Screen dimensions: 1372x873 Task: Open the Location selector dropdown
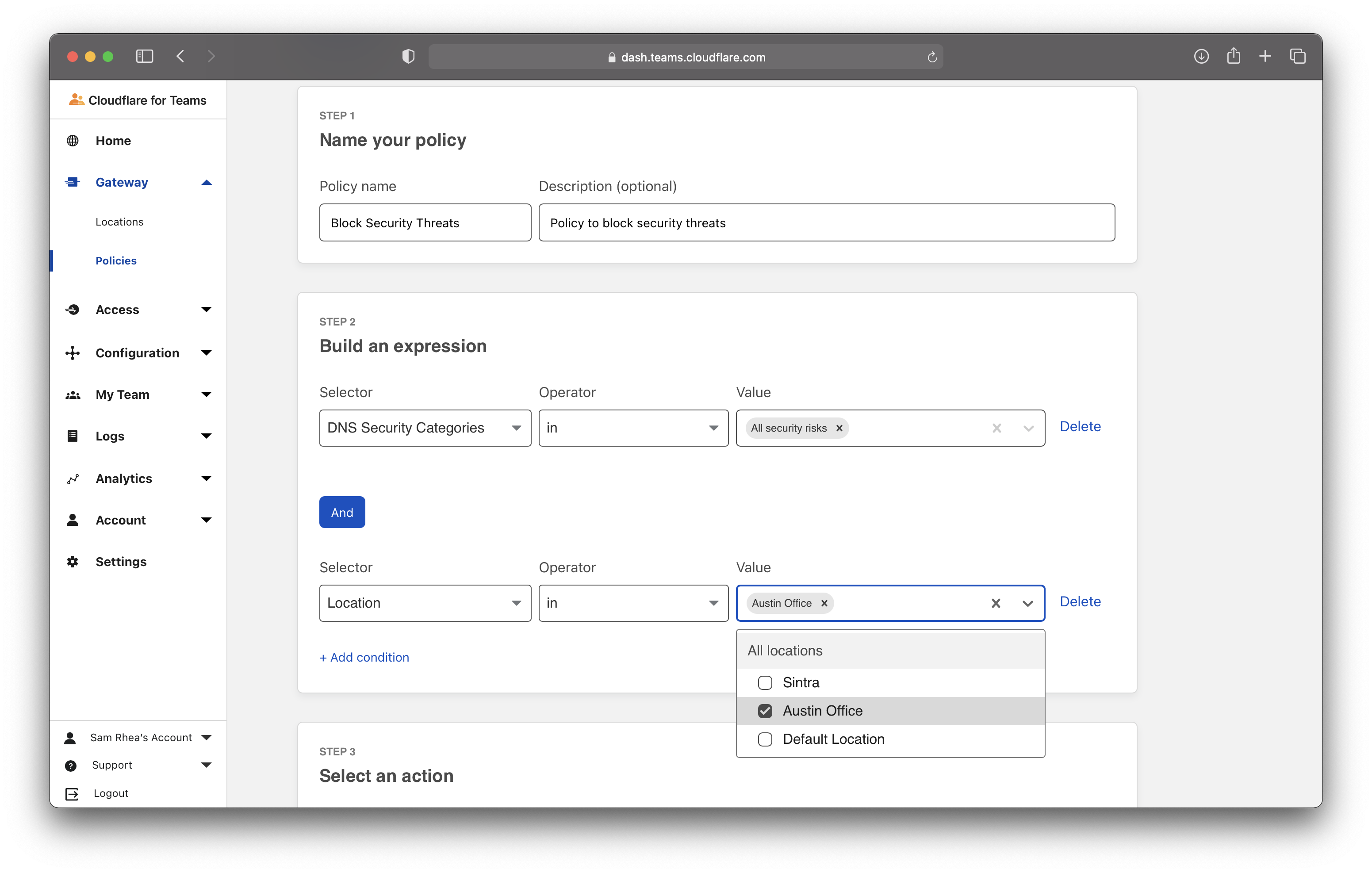click(x=425, y=603)
